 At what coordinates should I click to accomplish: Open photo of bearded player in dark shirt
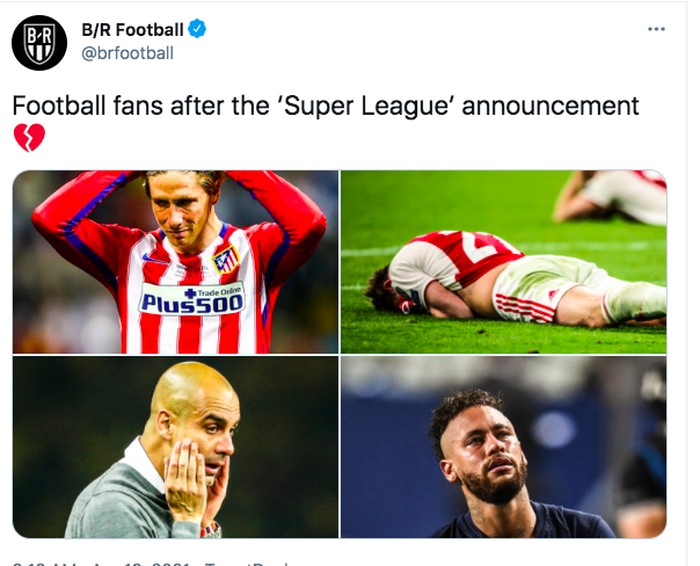pyautogui.click(x=503, y=448)
